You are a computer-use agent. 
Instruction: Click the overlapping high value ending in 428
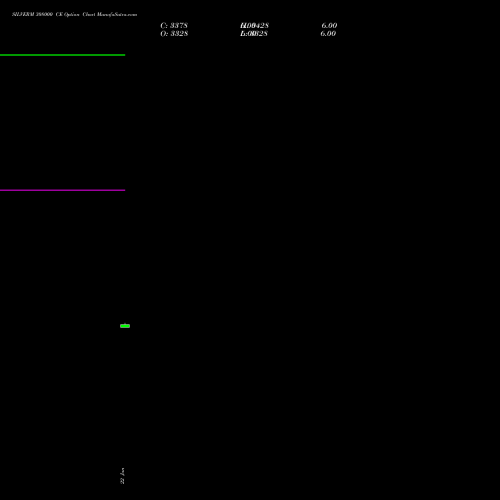point(254,26)
